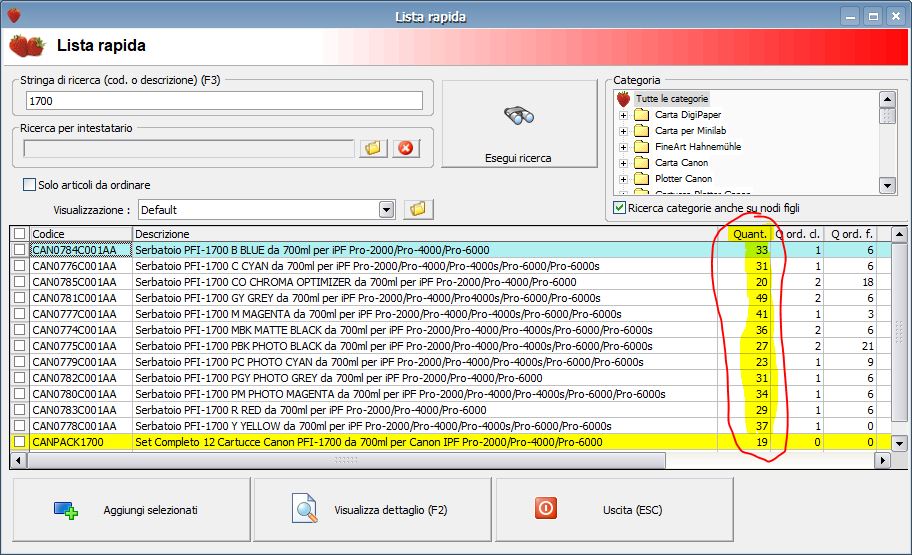Select row CAN0775C001AA PBK PHOTO BLACK
This screenshot has width=912, height=555.
click(x=451, y=346)
